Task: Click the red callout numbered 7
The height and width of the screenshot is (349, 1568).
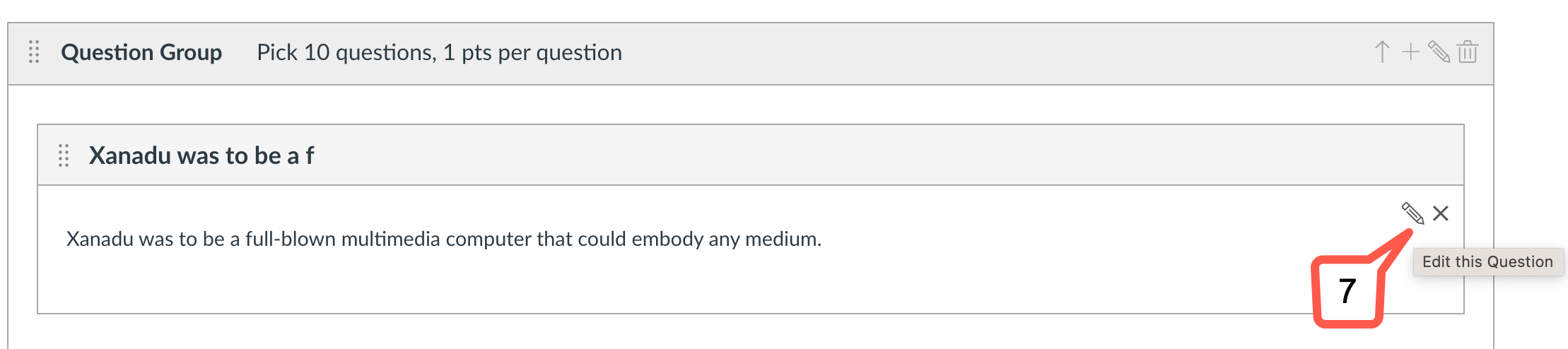Action: click(1347, 291)
